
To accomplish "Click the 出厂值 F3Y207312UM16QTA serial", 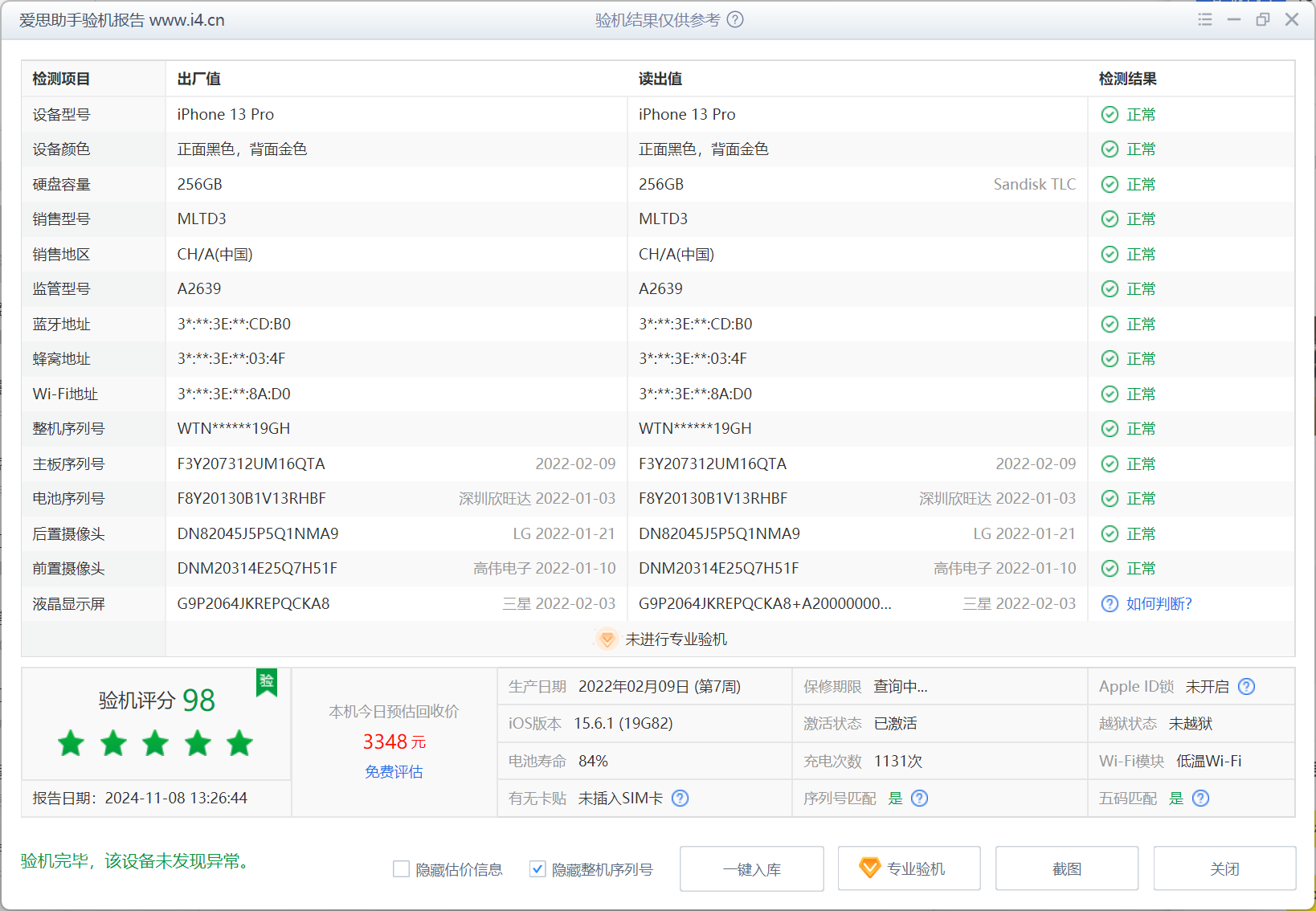I will click(251, 464).
